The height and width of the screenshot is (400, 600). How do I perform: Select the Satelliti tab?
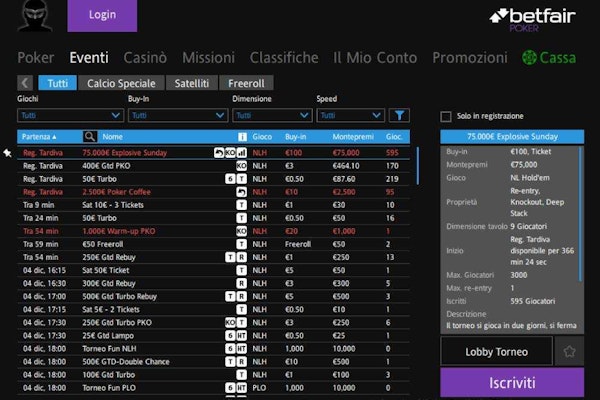(x=192, y=83)
